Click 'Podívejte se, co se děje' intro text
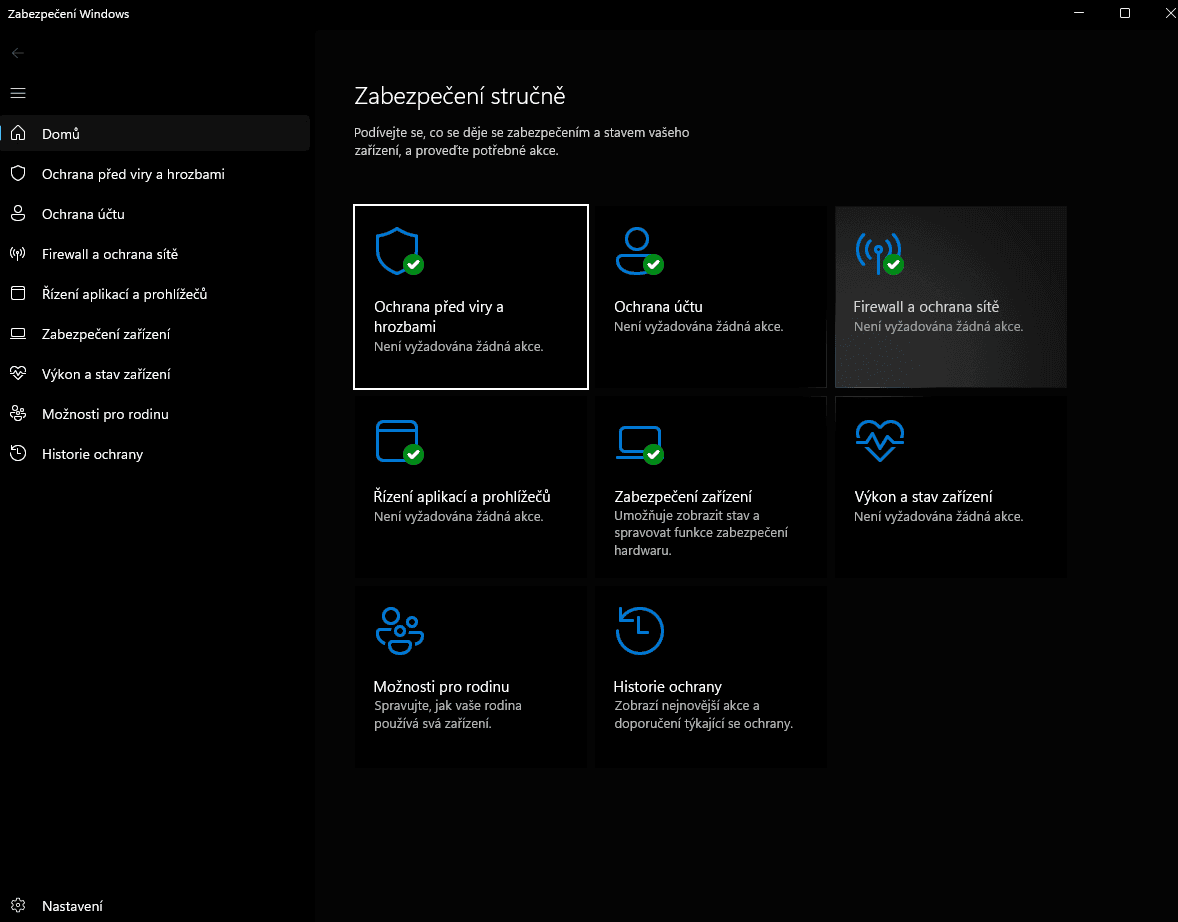This screenshot has width=1178, height=922. point(521,141)
